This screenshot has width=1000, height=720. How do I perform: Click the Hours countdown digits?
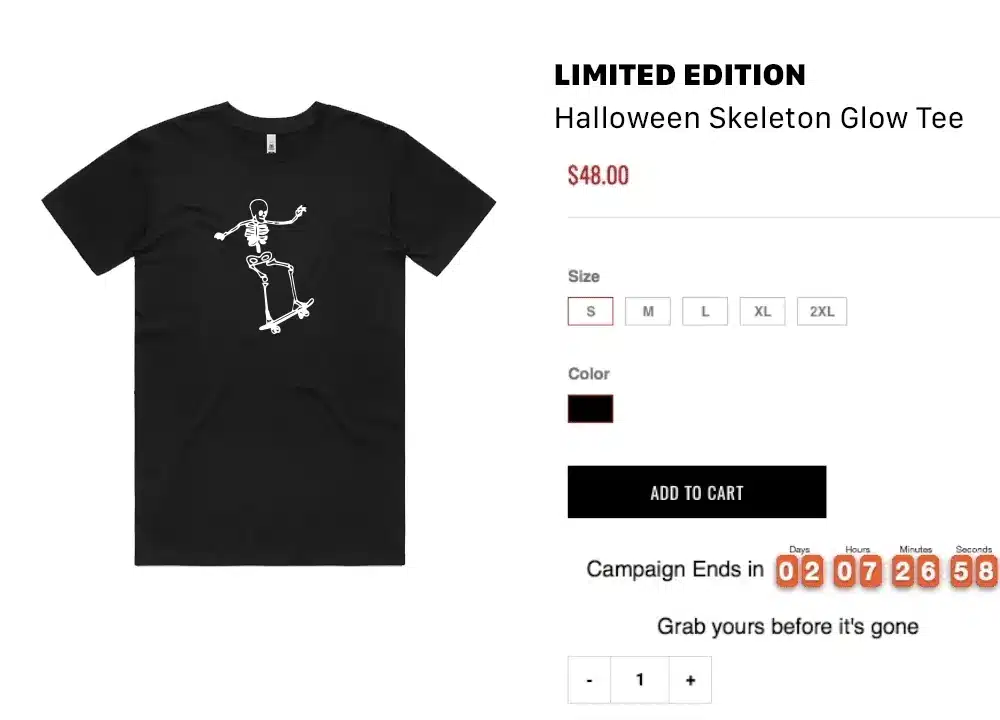(857, 571)
